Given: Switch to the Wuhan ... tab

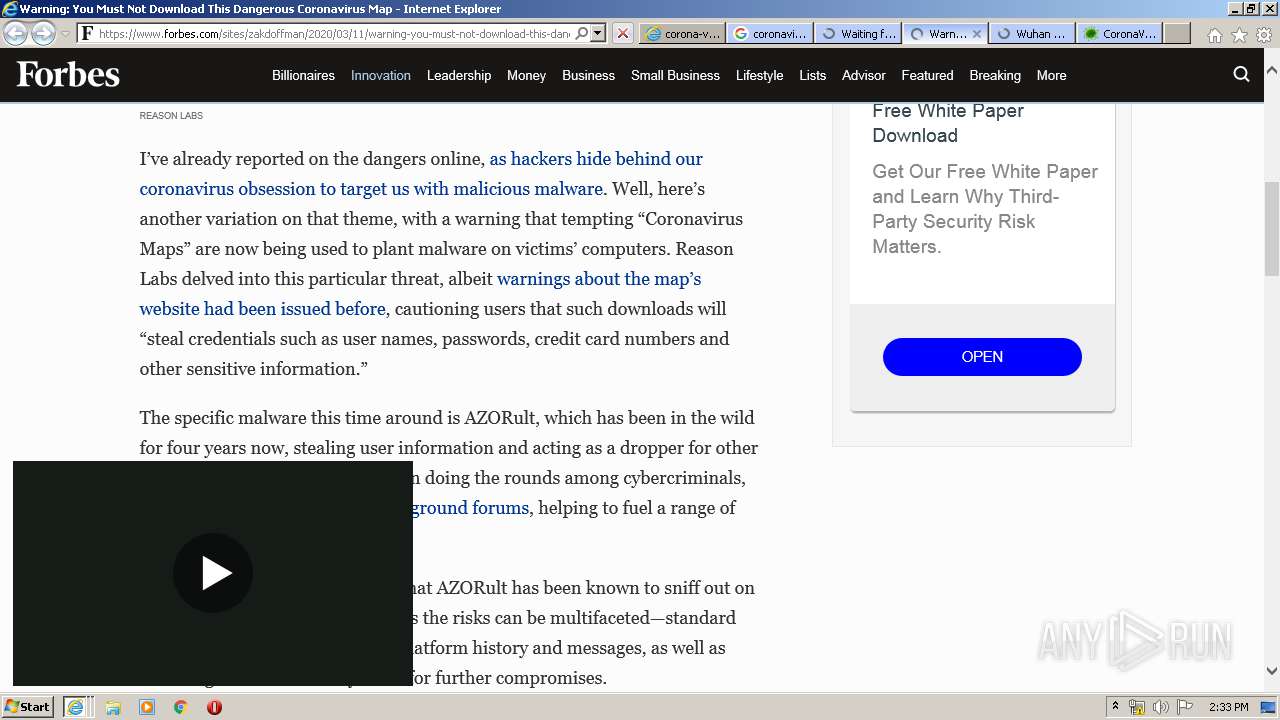Looking at the screenshot, I should [x=1032, y=33].
